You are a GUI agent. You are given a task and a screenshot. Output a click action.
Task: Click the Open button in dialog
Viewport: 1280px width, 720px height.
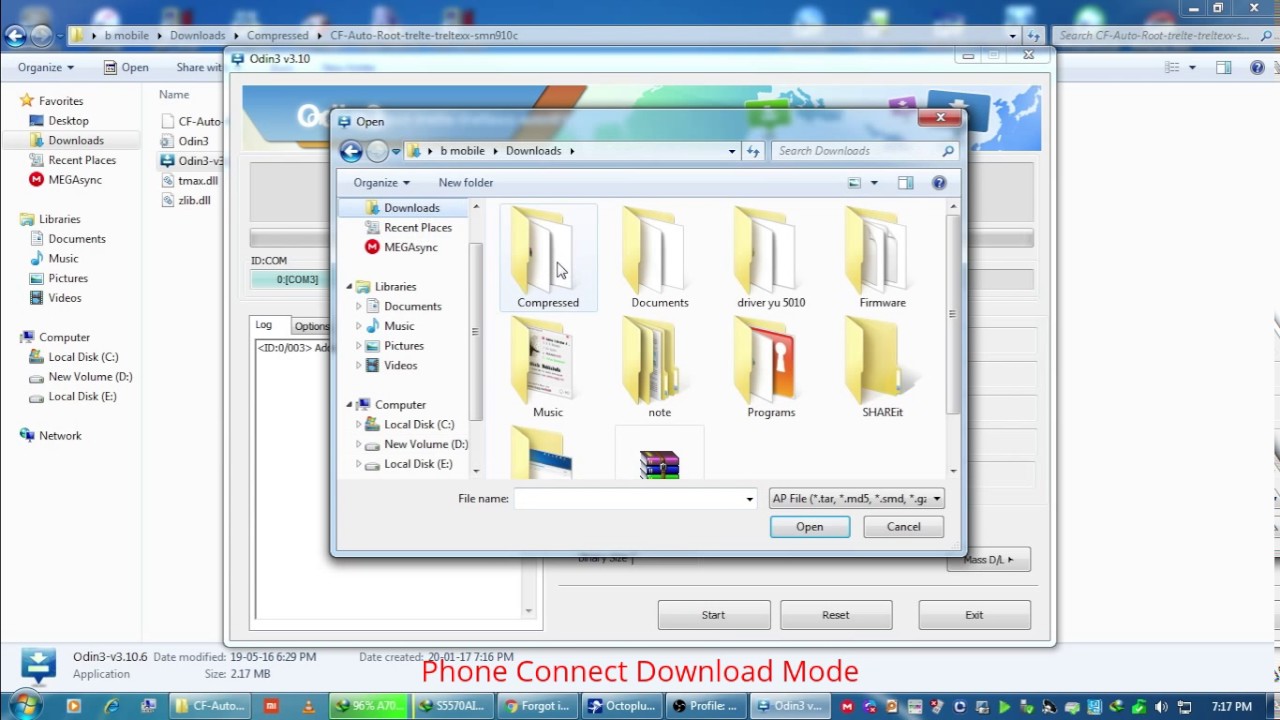point(810,527)
